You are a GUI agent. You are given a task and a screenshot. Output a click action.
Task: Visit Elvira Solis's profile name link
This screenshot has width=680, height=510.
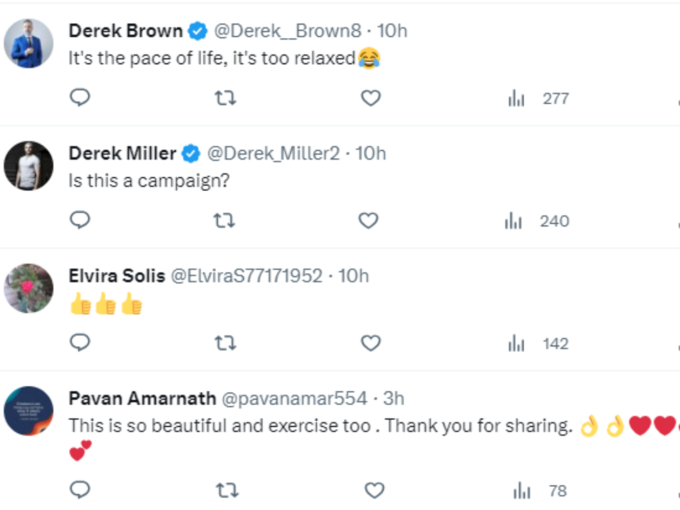point(117,276)
